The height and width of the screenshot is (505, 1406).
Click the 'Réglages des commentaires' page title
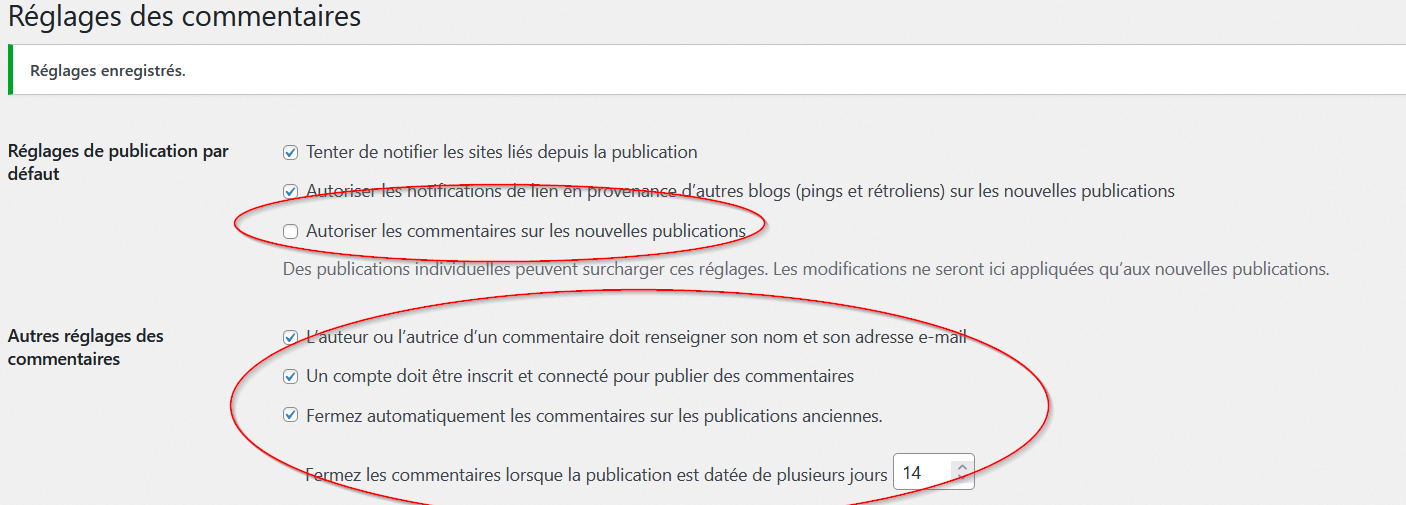[x=185, y=17]
